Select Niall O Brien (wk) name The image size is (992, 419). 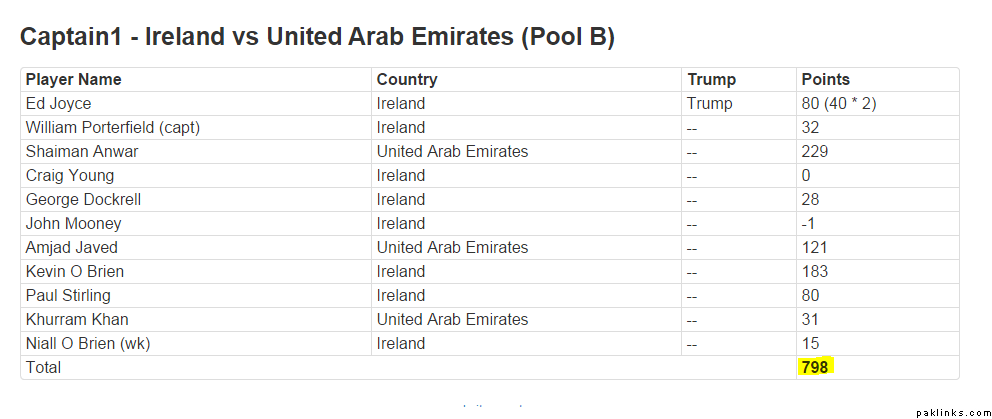coord(86,344)
